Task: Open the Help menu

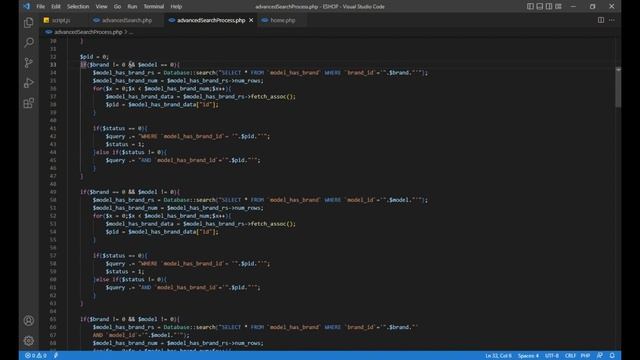Action: click(176, 7)
